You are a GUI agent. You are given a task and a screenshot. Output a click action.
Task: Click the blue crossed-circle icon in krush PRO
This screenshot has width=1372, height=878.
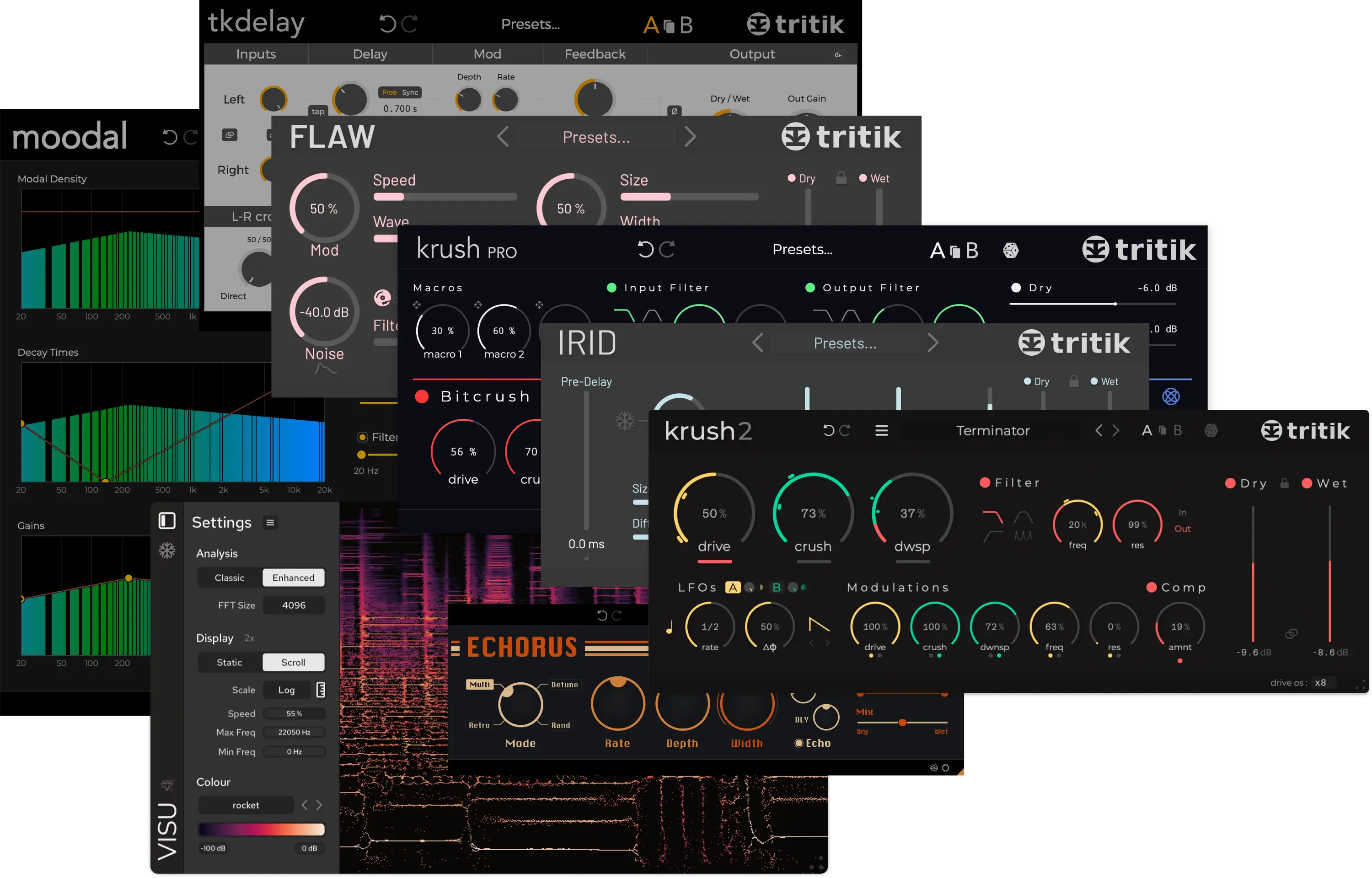coord(1170,396)
